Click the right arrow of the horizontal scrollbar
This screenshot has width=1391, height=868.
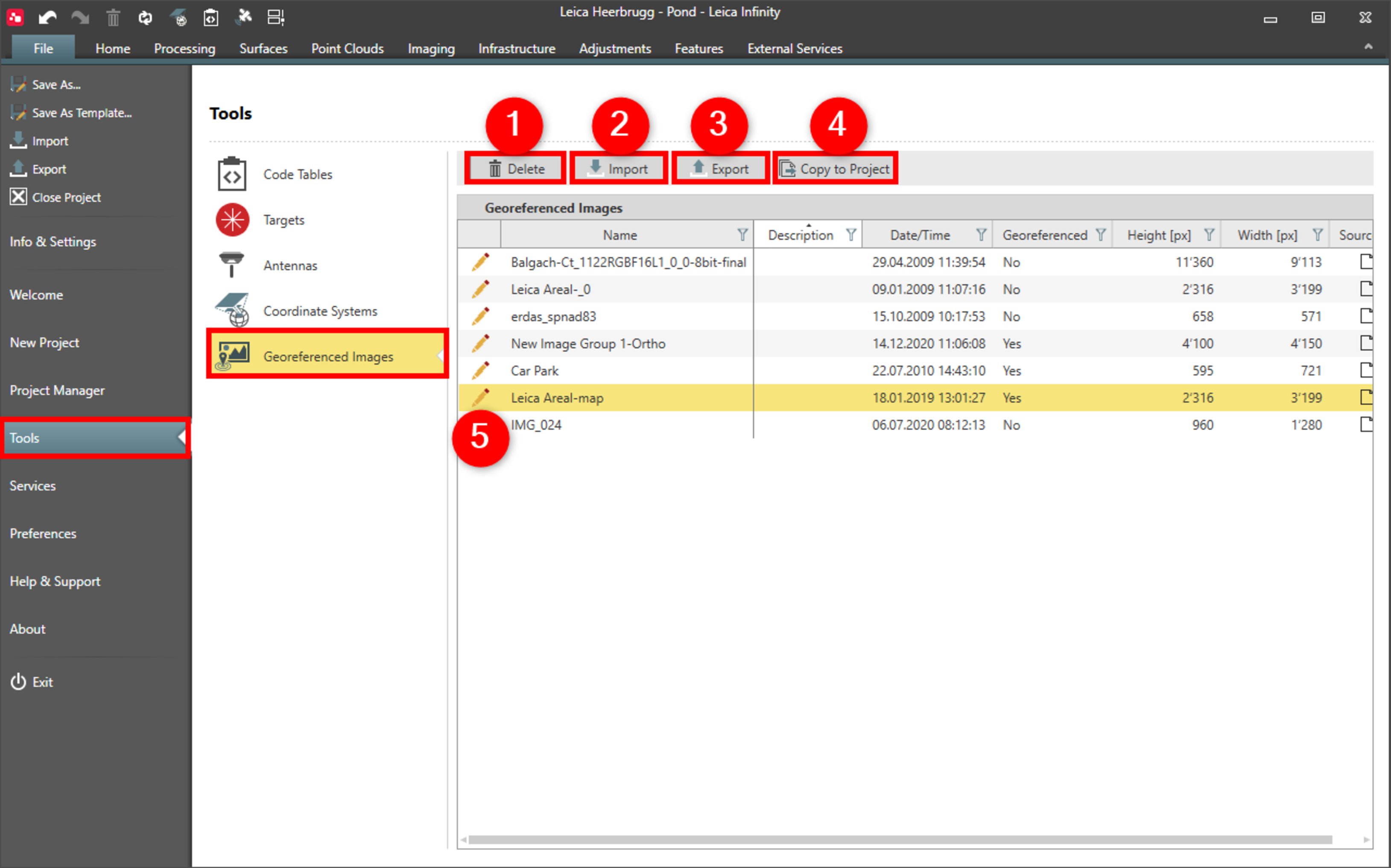click(1366, 840)
